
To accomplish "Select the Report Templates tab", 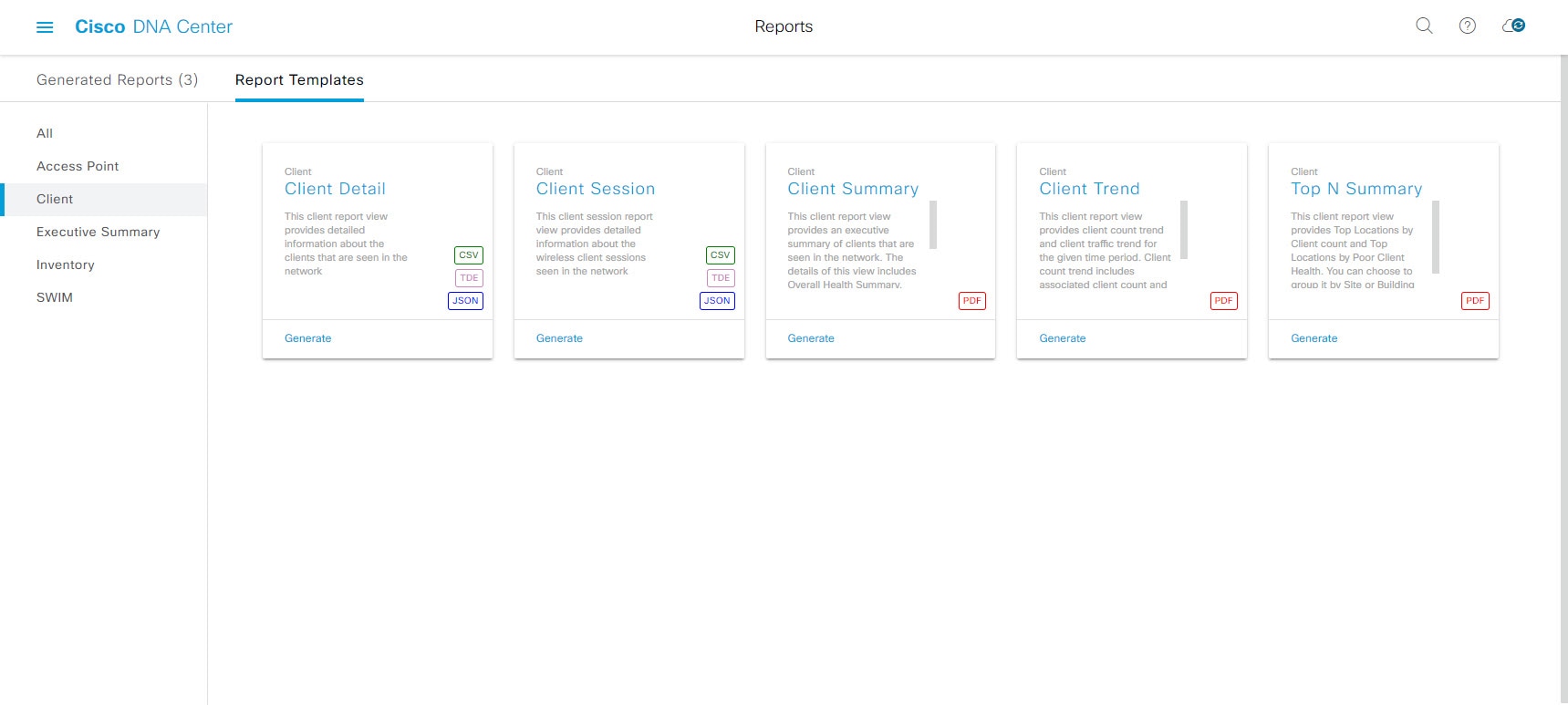I will pyautogui.click(x=299, y=79).
